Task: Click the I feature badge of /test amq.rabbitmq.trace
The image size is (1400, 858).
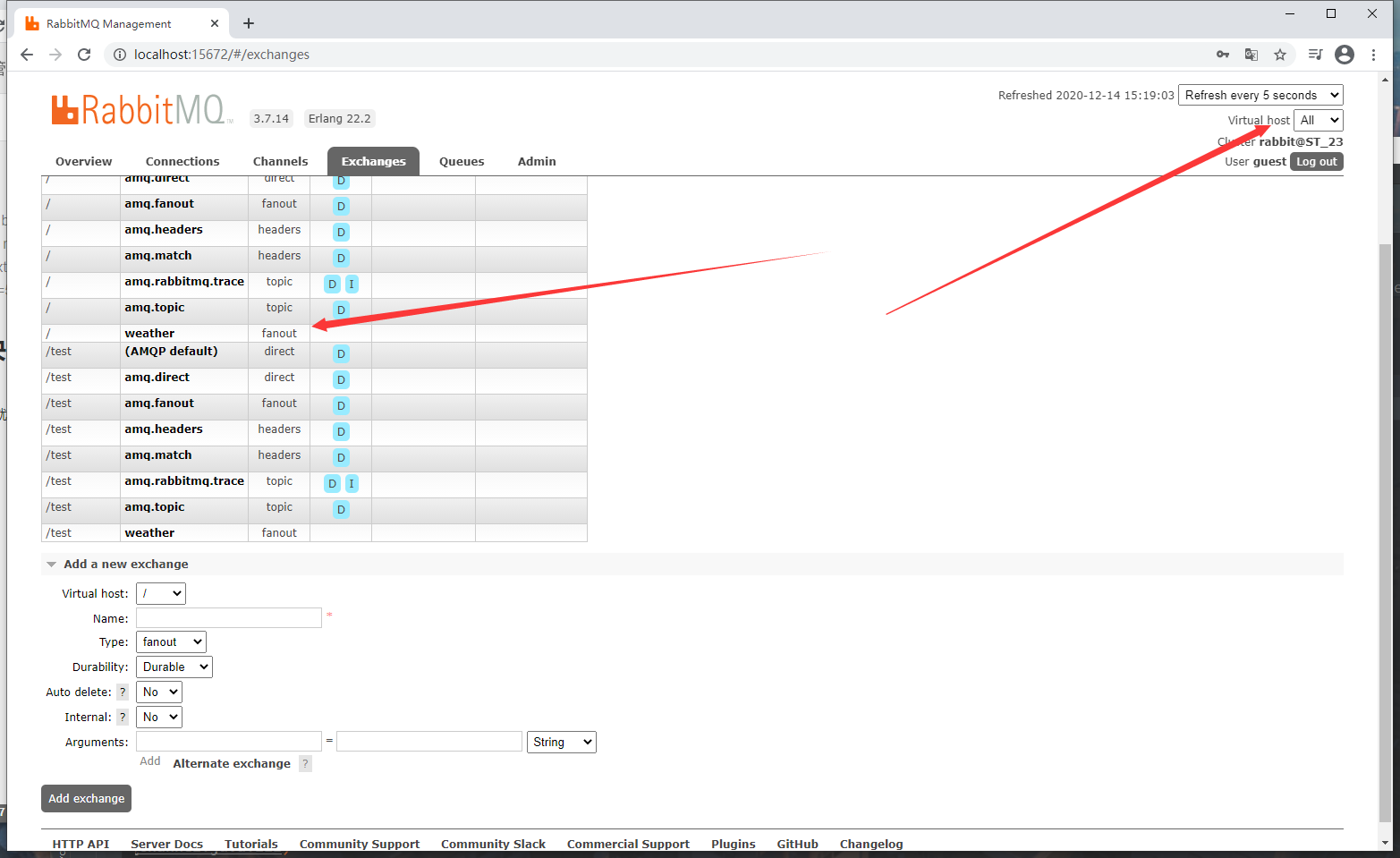Action: coord(352,483)
